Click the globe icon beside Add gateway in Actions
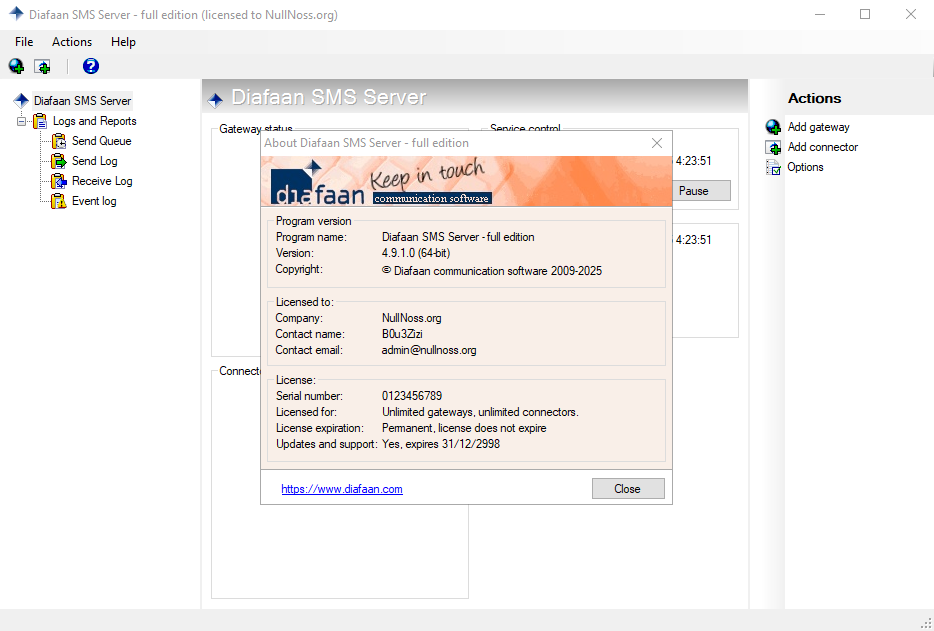Viewport: 934px width, 631px height. (x=773, y=127)
